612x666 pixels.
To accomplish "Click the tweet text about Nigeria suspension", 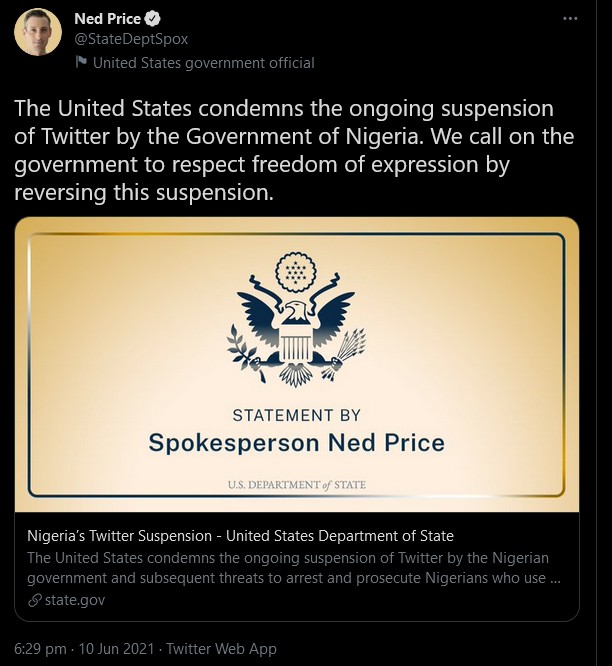I will pos(297,150).
